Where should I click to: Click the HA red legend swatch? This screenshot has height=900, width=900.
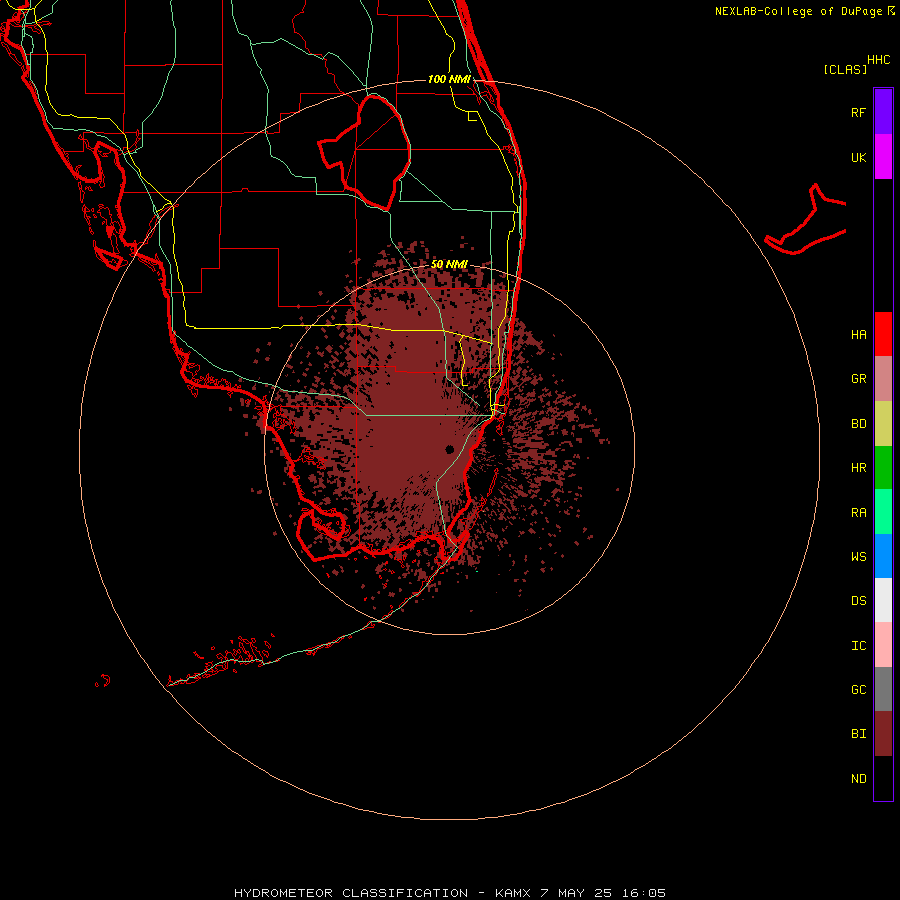[883, 334]
